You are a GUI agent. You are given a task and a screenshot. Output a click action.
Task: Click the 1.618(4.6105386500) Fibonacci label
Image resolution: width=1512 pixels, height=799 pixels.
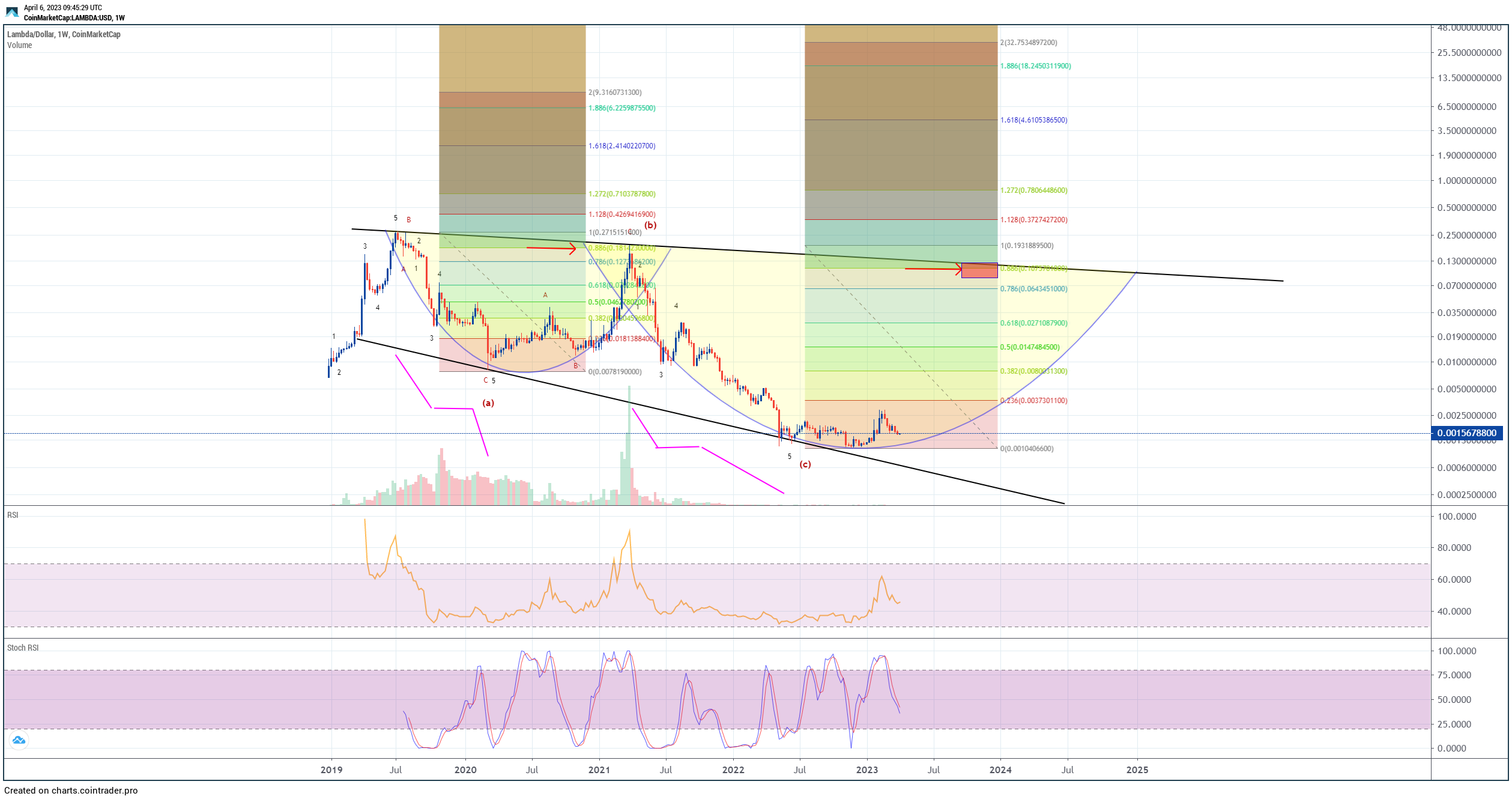pyautogui.click(x=1033, y=120)
